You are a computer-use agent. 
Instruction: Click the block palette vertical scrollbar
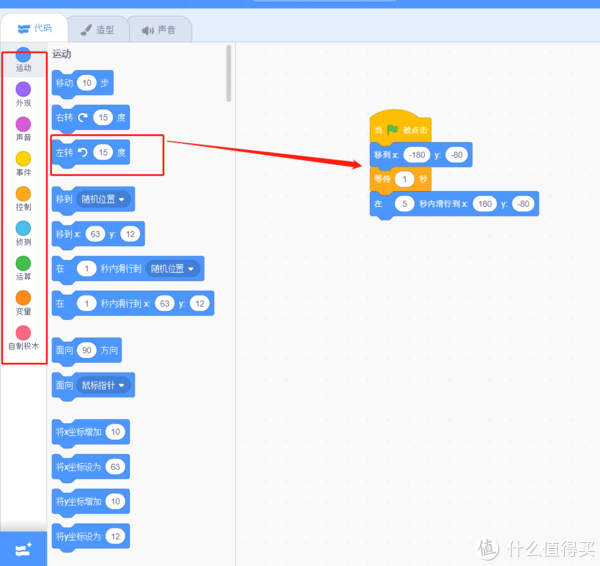click(228, 73)
